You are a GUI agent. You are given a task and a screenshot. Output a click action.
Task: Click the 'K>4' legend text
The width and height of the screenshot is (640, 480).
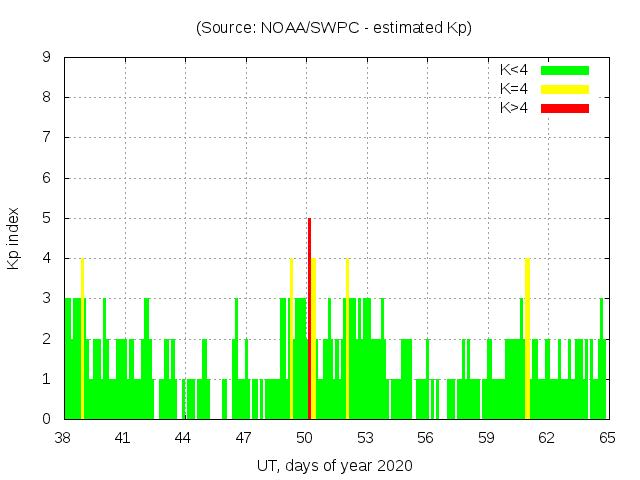click(x=514, y=108)
